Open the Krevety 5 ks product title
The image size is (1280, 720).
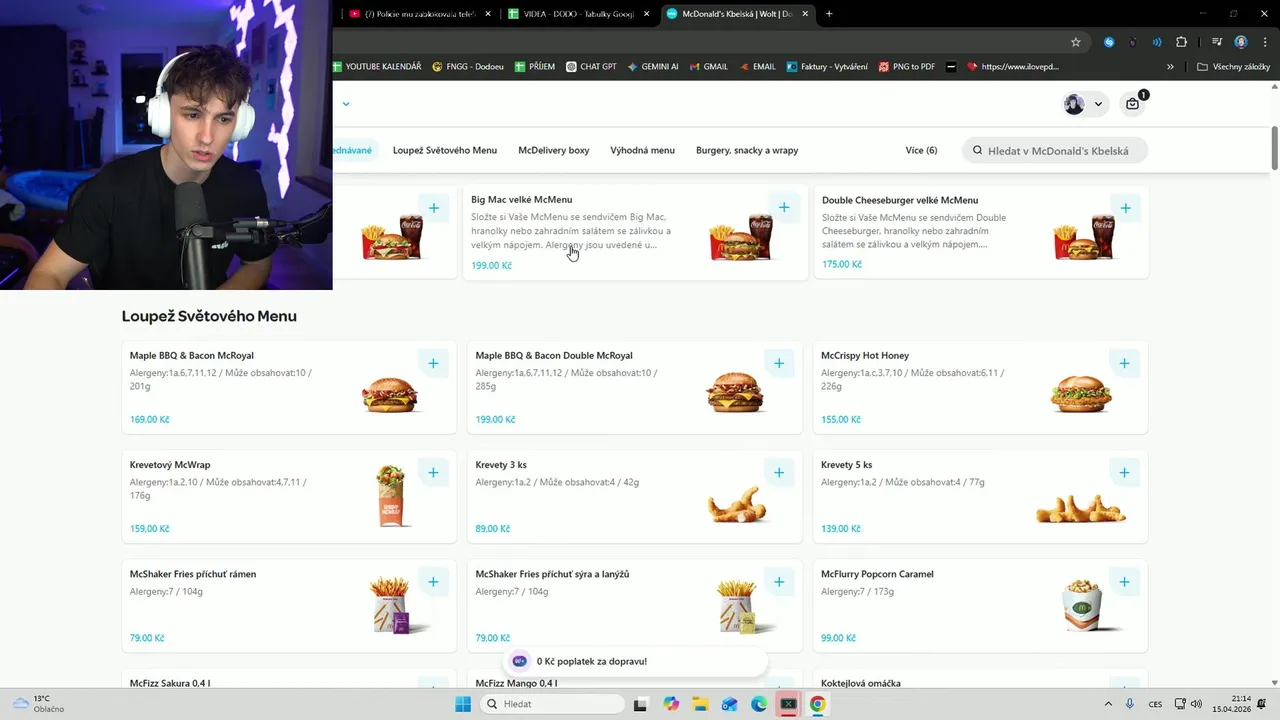click(x=846, y=465)
